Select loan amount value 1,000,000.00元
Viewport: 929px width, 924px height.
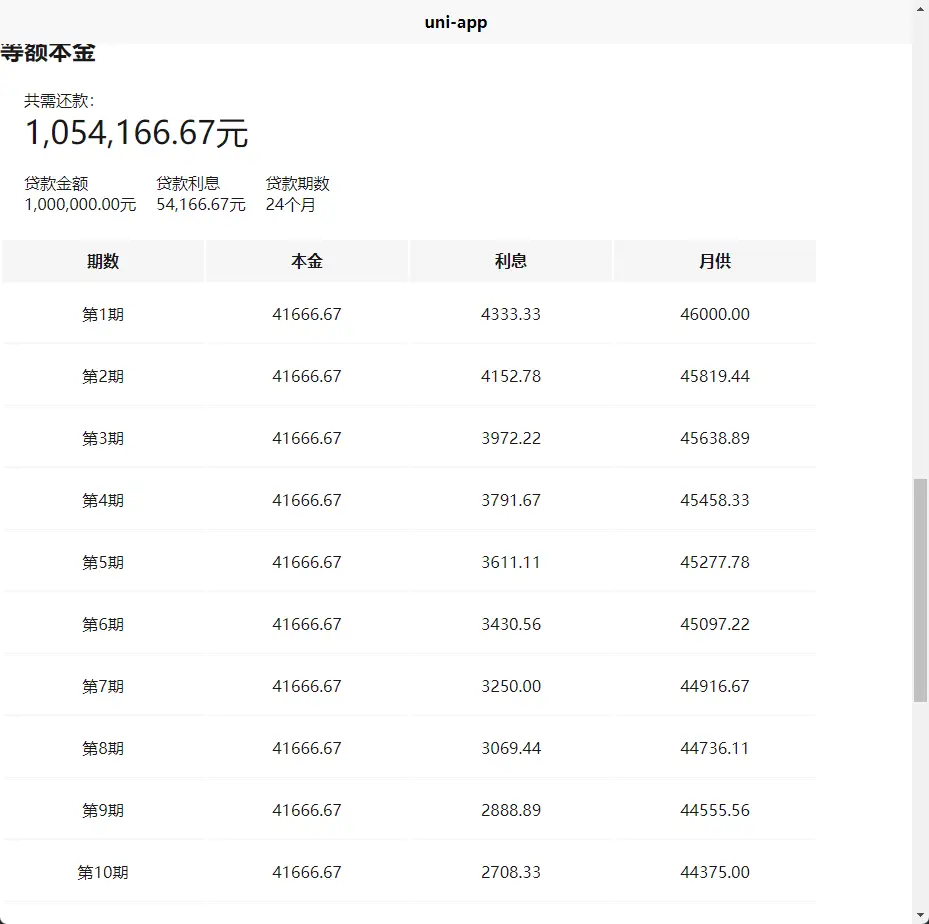[x=80, y=205]
